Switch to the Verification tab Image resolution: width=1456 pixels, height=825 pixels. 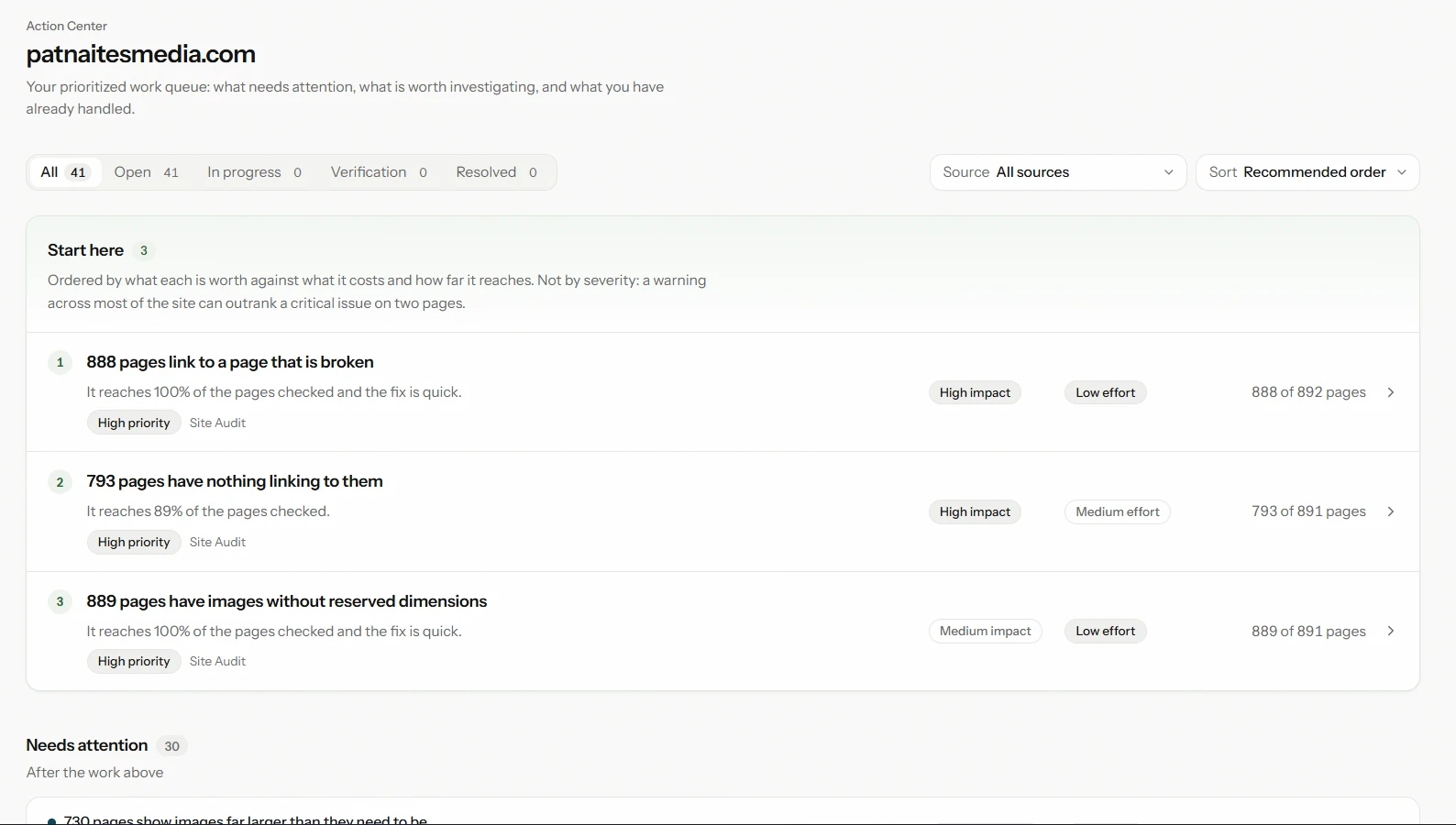click(379, 172)
